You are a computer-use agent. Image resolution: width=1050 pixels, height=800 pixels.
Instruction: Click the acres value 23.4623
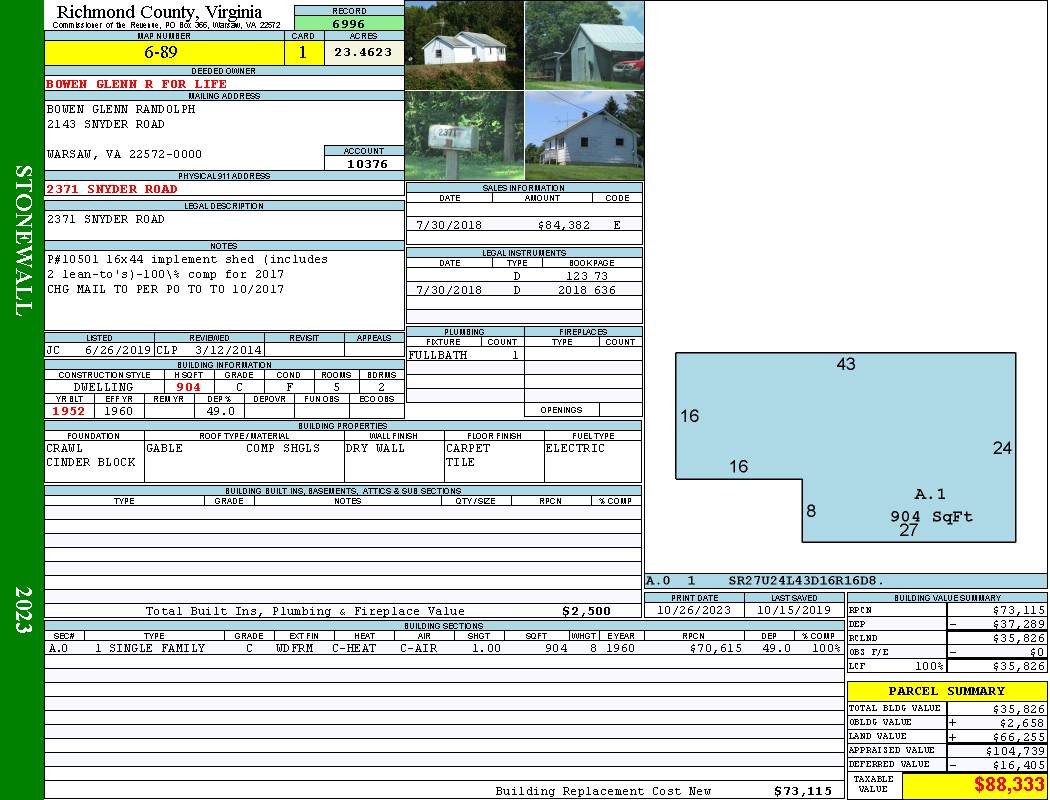pos(363,53)
